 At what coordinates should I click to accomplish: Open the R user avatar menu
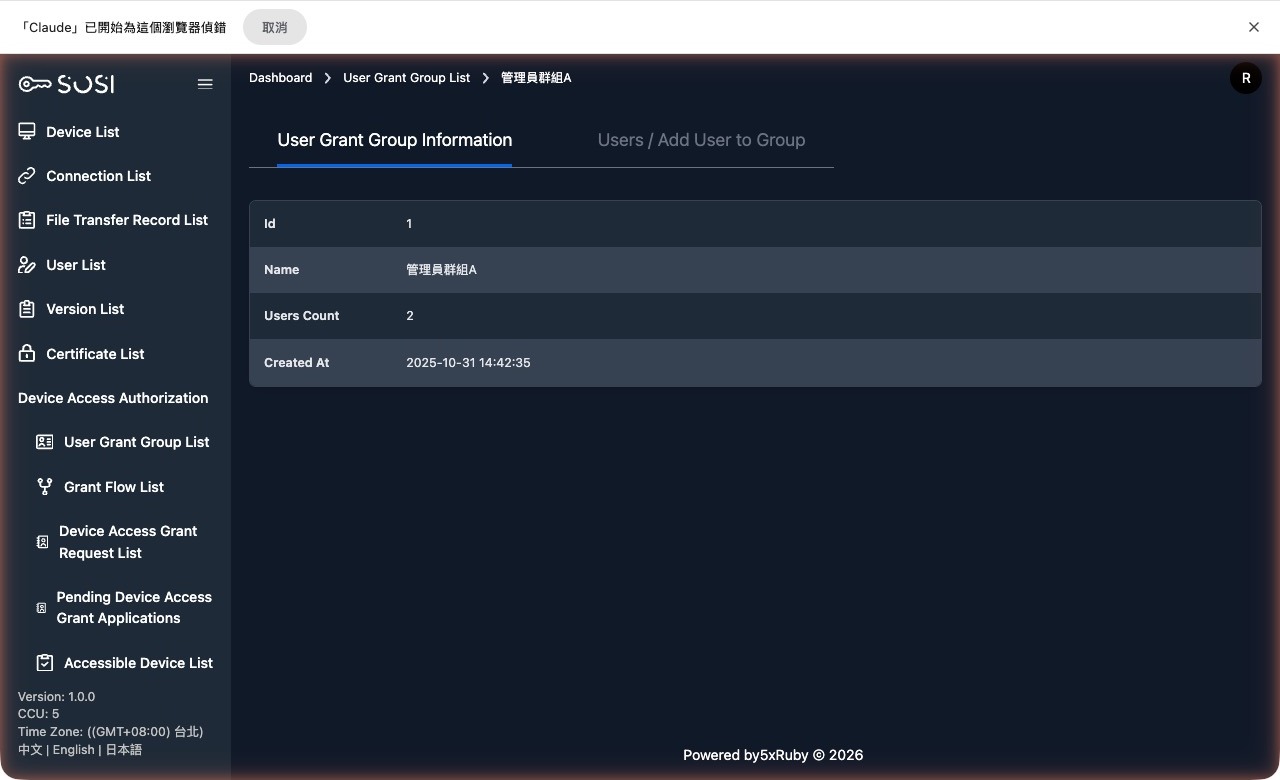1245,78
